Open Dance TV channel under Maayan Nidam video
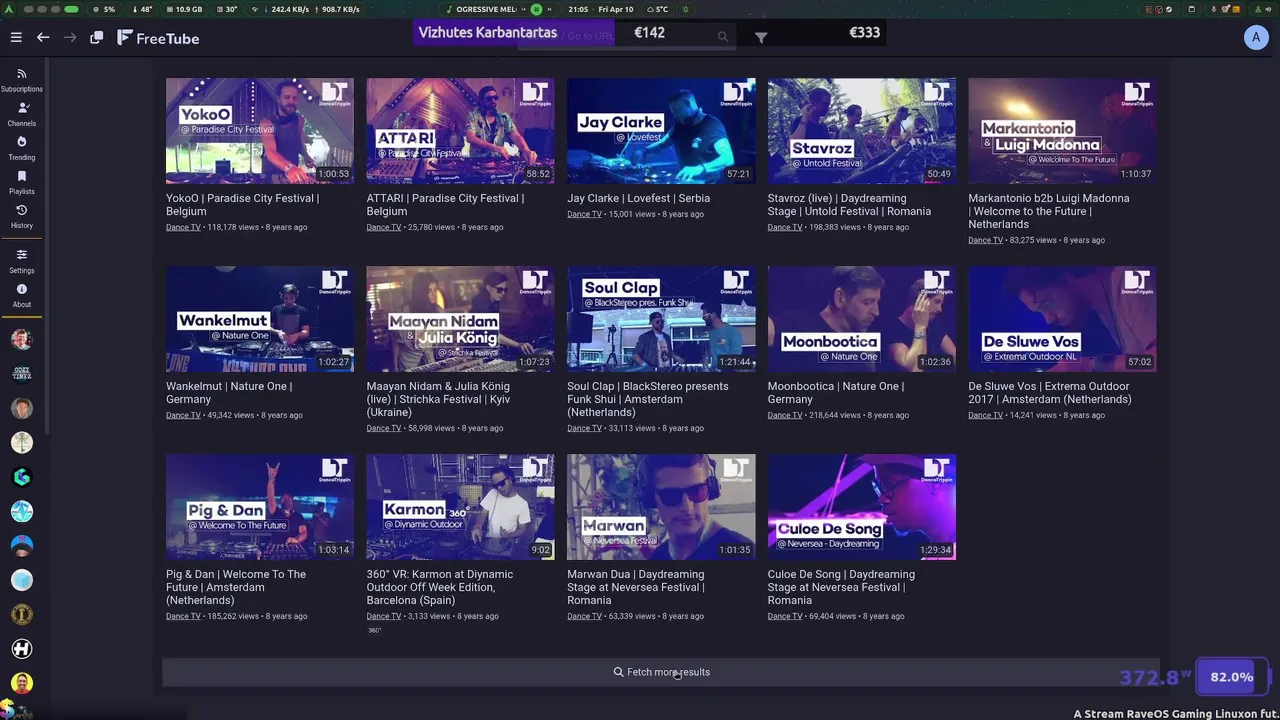The width and height of the screenshot is (1280, 720). pos(384,428)
